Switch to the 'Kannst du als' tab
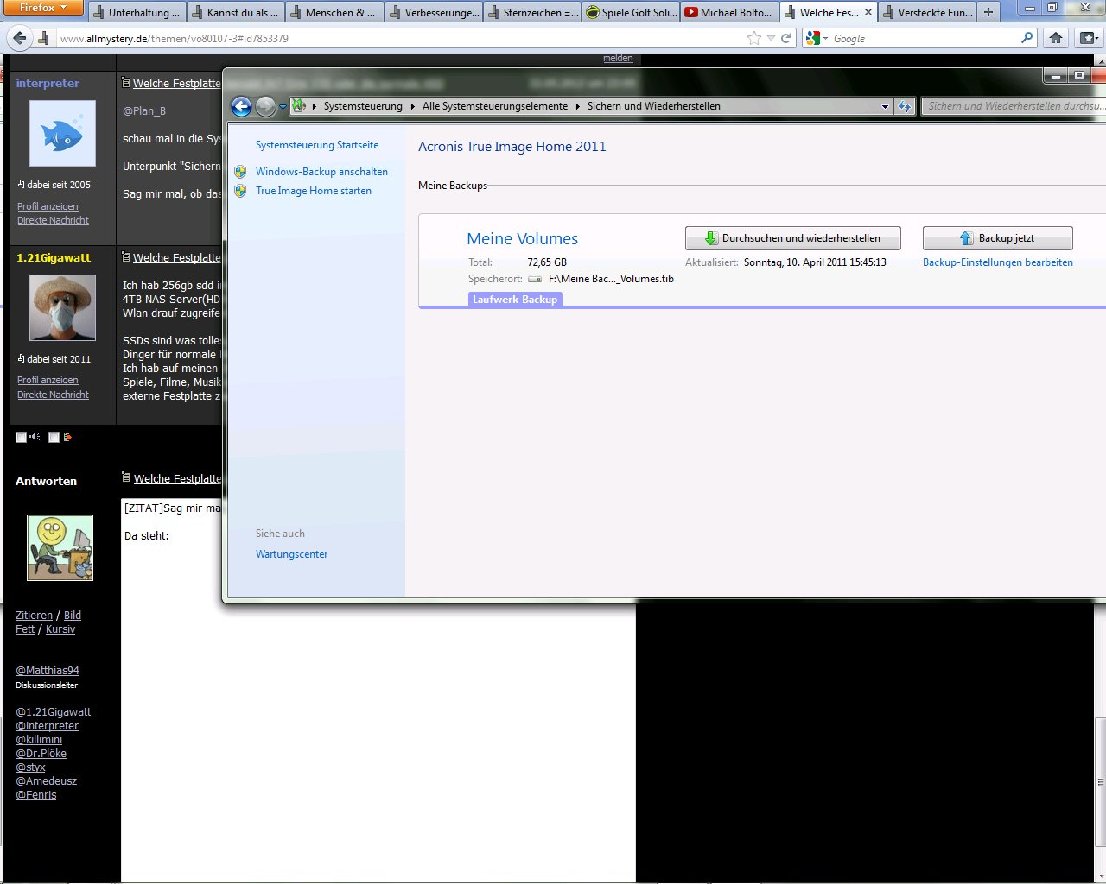1106x884 pixels. pyautogui.click(x=236, y=12)
